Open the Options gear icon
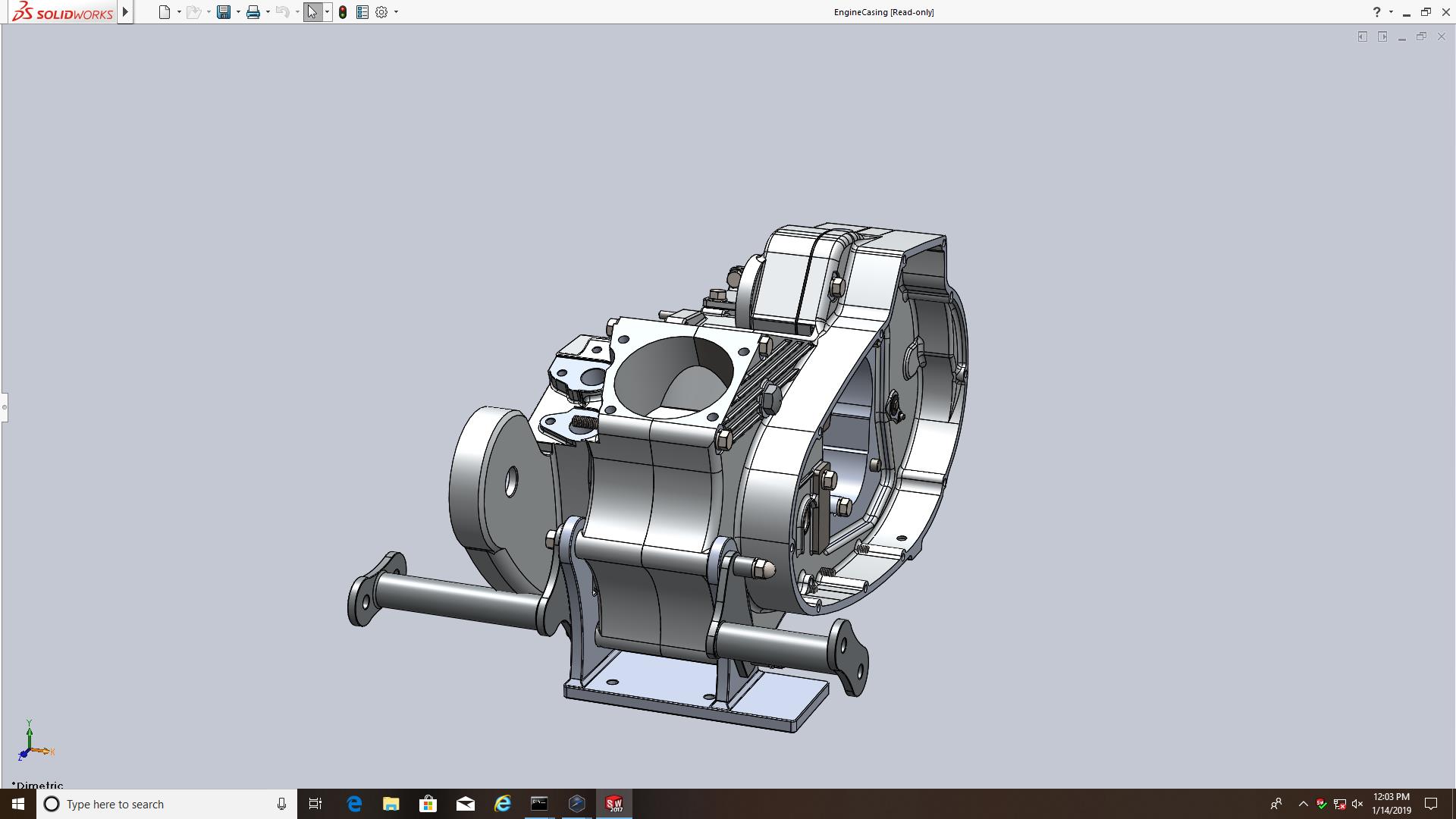This screenshot has height=819, width=1456. point(381,12)
